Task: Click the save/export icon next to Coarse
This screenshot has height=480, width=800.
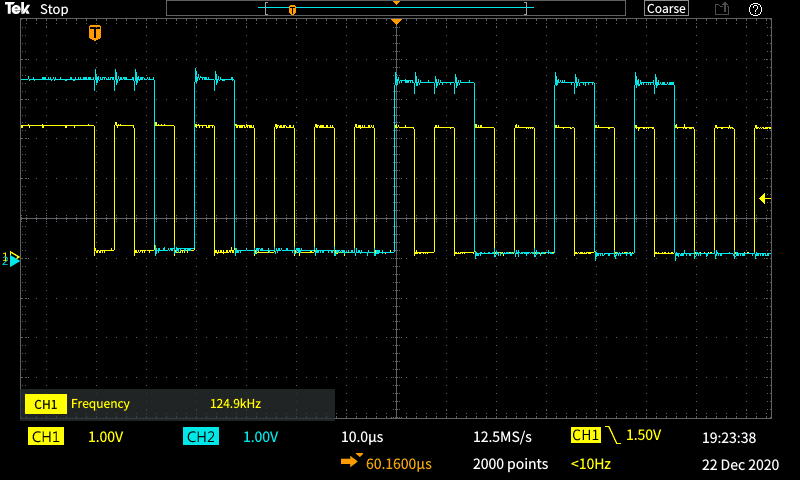Action: (x=721, y=9)
